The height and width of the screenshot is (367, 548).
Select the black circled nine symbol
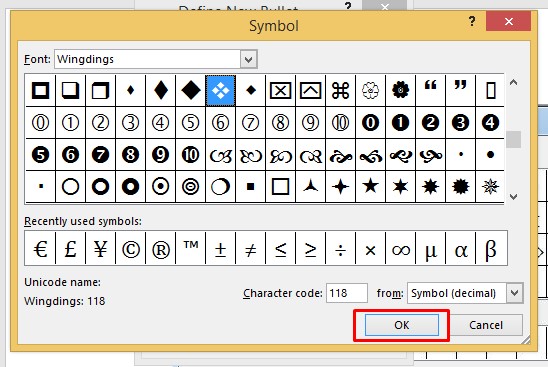click(160, 155)
